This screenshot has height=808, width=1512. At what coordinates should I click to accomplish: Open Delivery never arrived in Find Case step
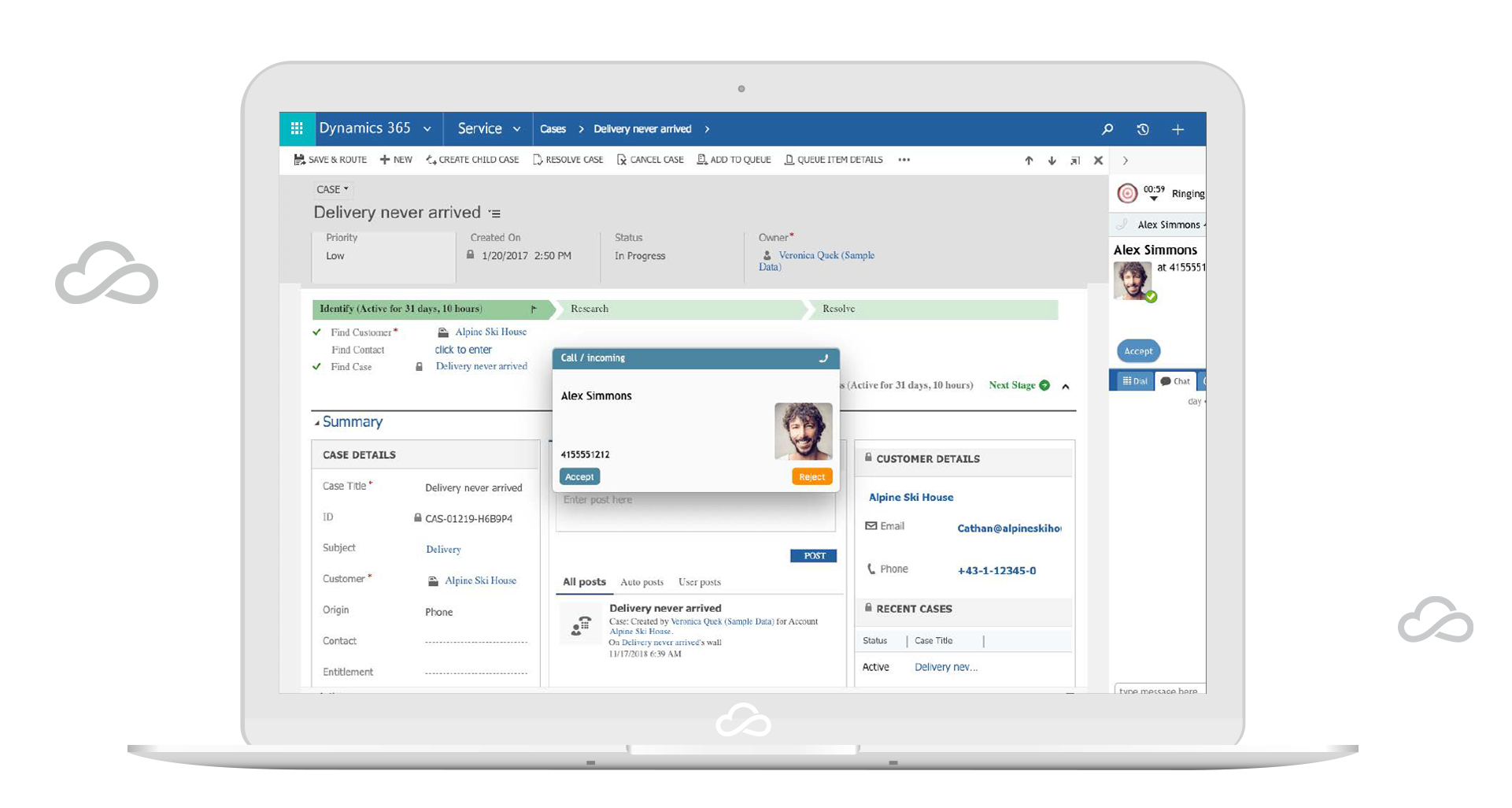click(481, 366)
